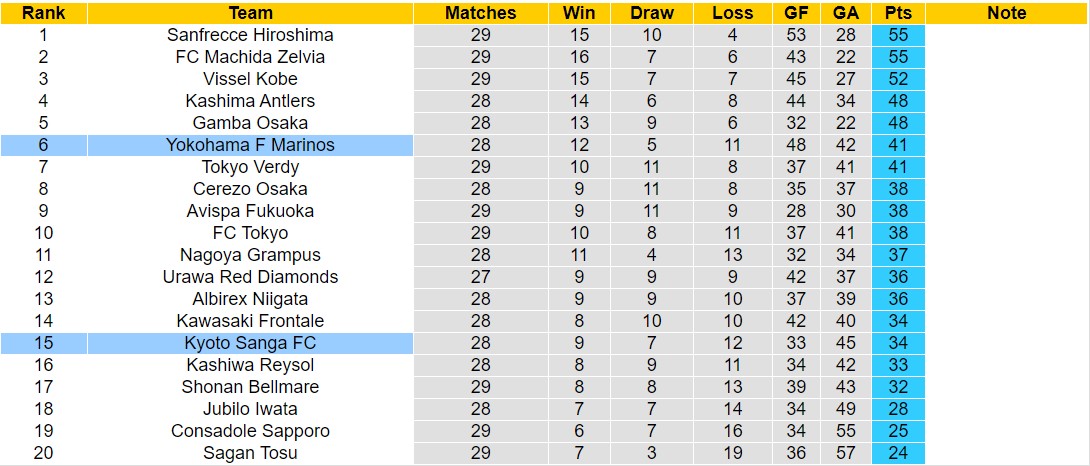The image size is (1090, 466).
Task: Select the highlighted Kyoto Sanga FC row
Action: click(250, 343)
